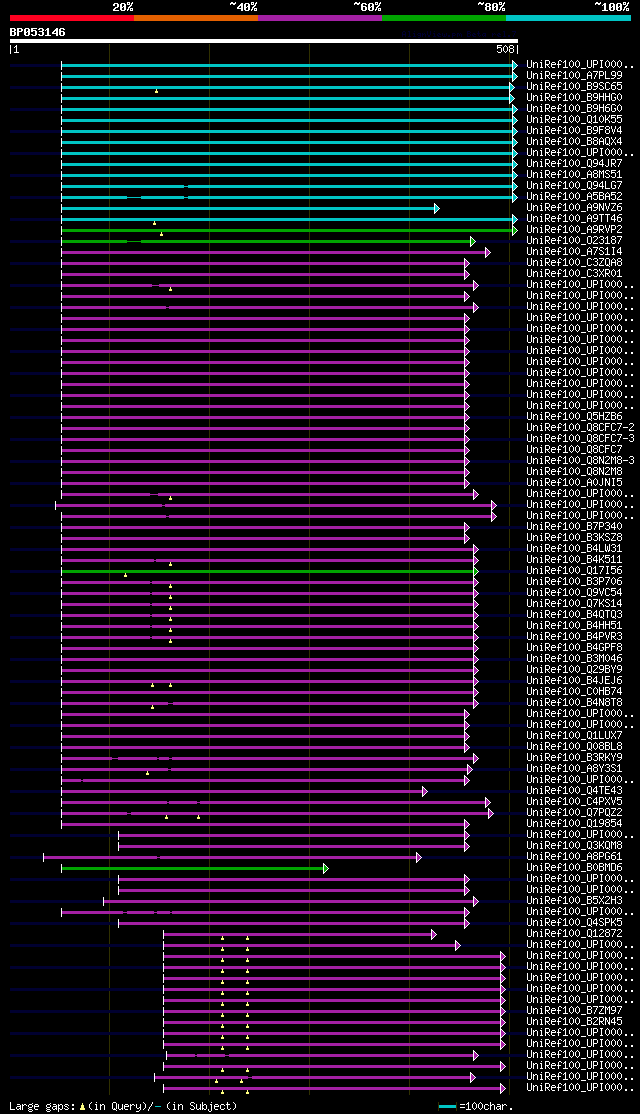This screenshot has width=640, height=1114.
Task: Click the UniRef100_B4PVR3 label
Action: point(574,637)
